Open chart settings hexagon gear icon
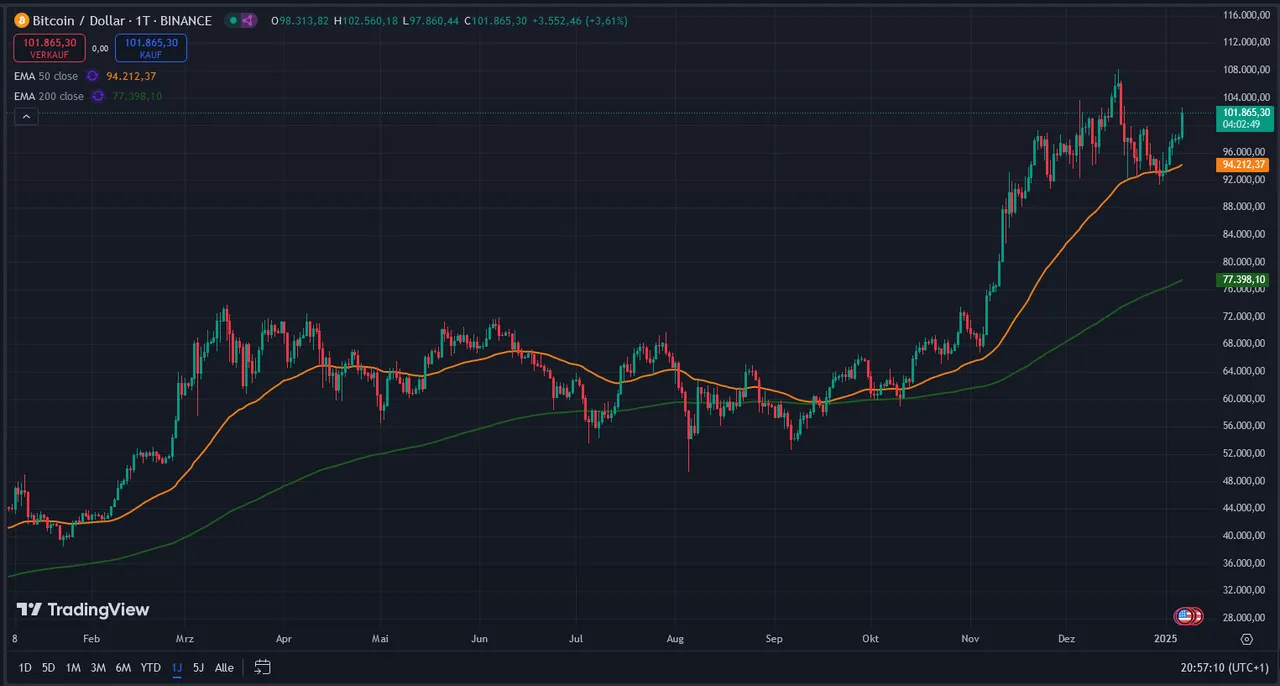 click(1247, 638)
